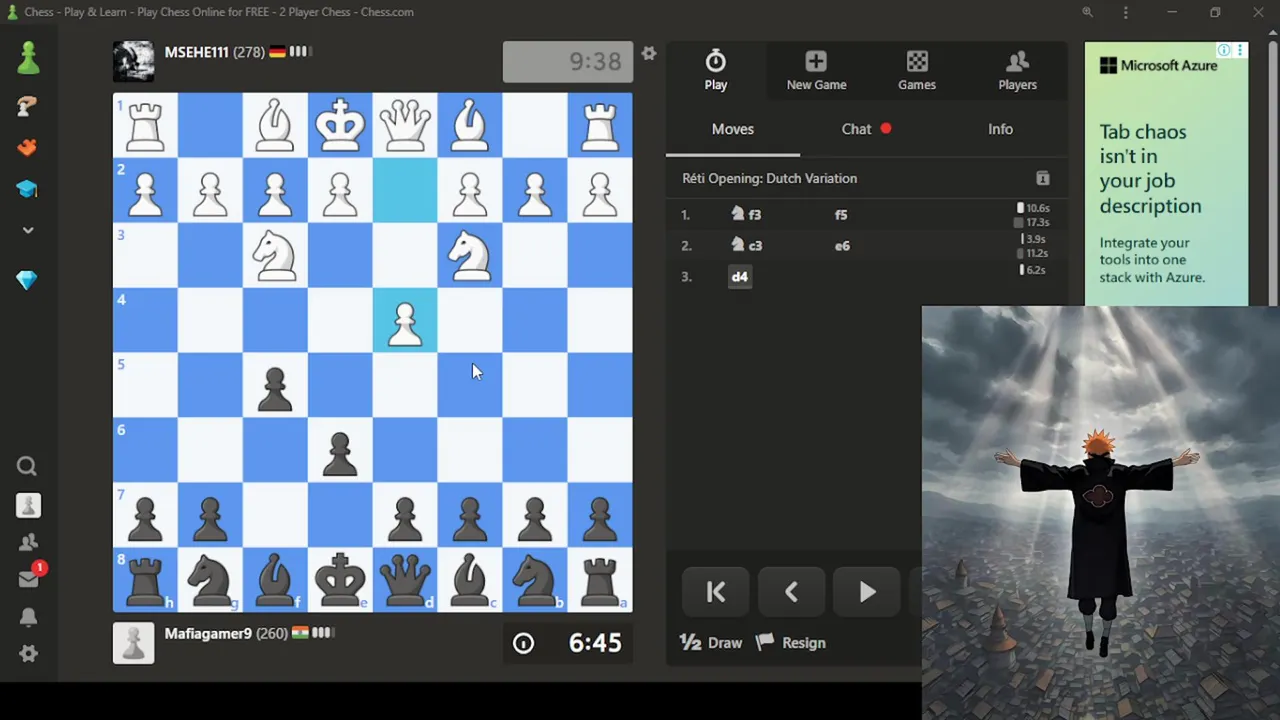Select the black queen on the board

tap(405, 580)
